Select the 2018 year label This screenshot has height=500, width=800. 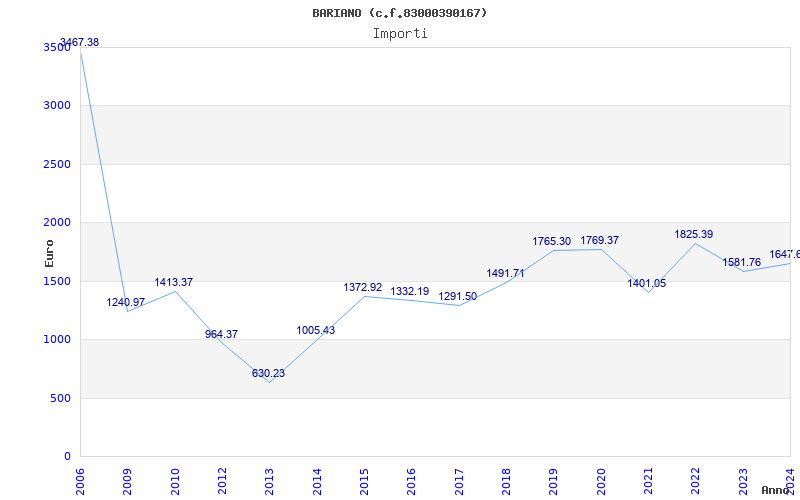(x=506, y=482)
